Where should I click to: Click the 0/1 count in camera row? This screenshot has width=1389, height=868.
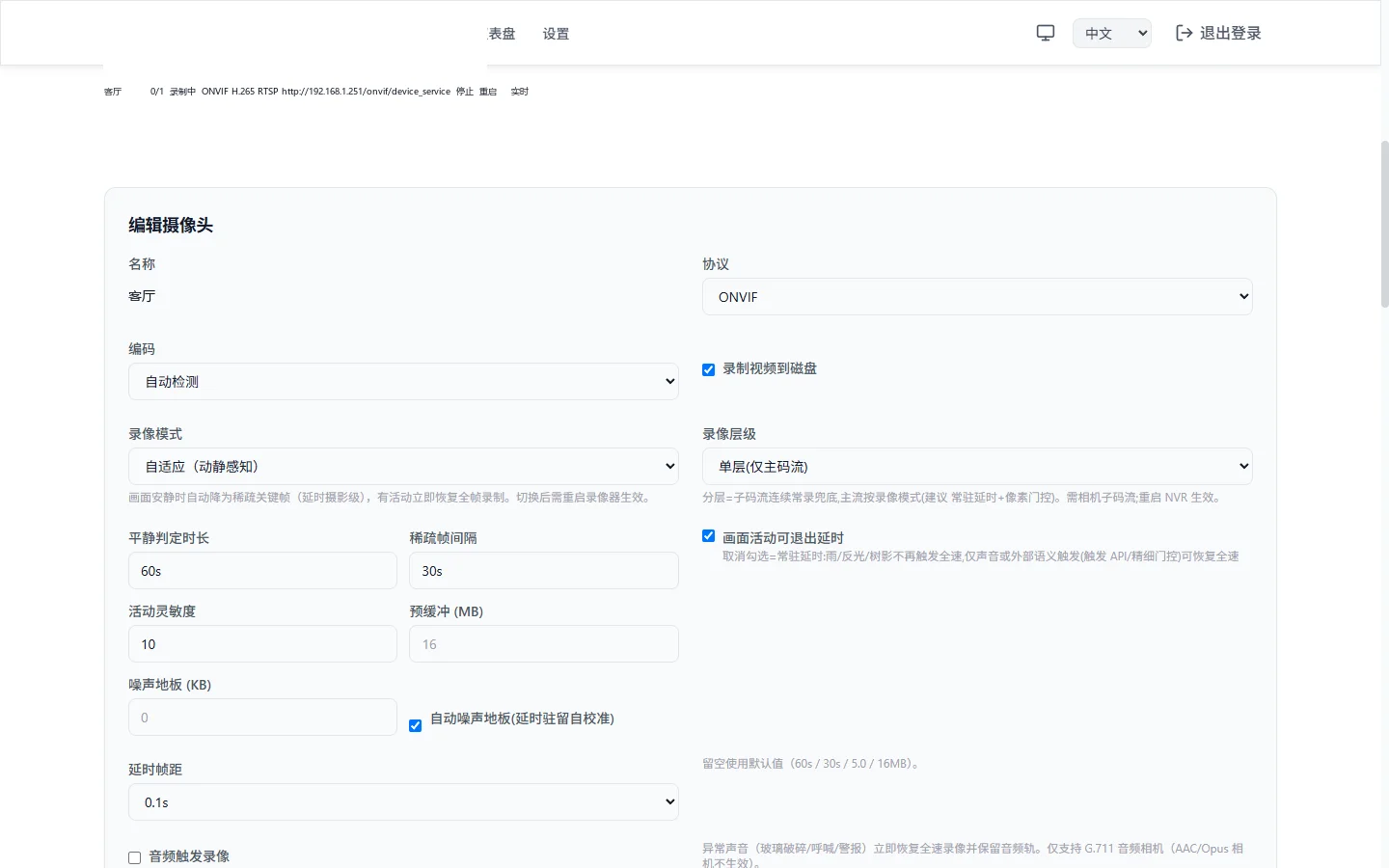(157, 92)
